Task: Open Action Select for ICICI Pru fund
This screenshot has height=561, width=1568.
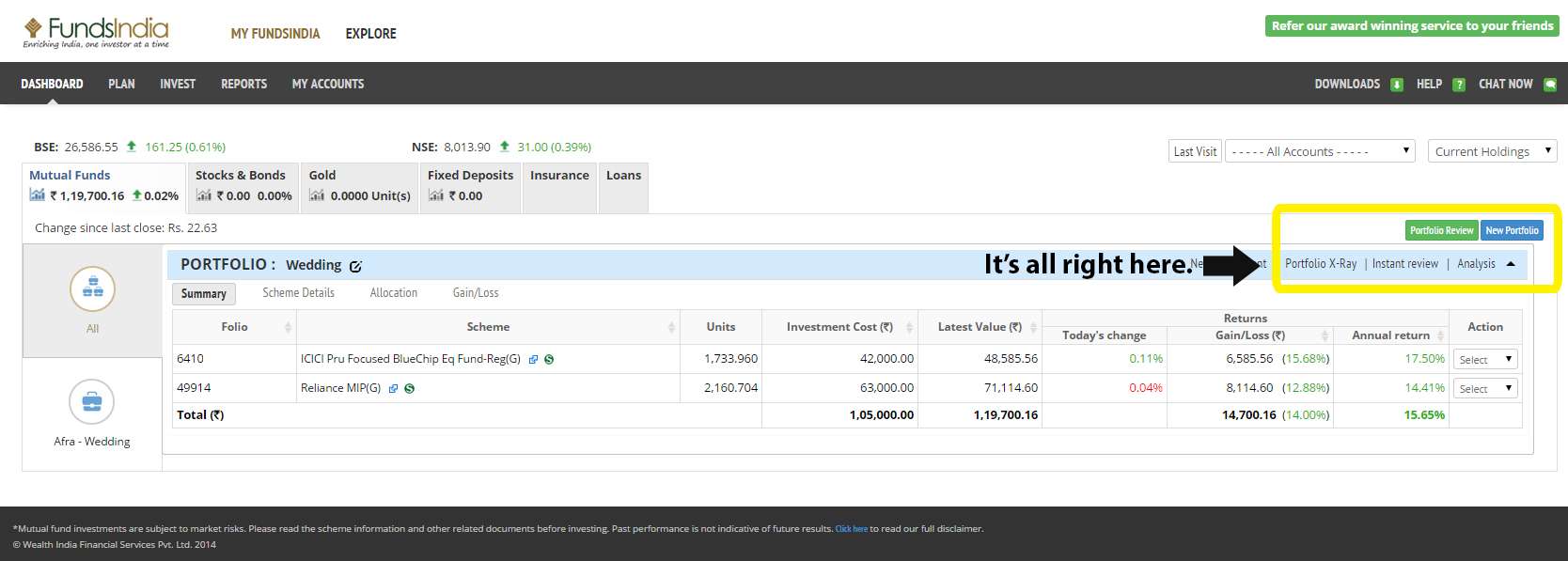Action: click(1485, 360)
